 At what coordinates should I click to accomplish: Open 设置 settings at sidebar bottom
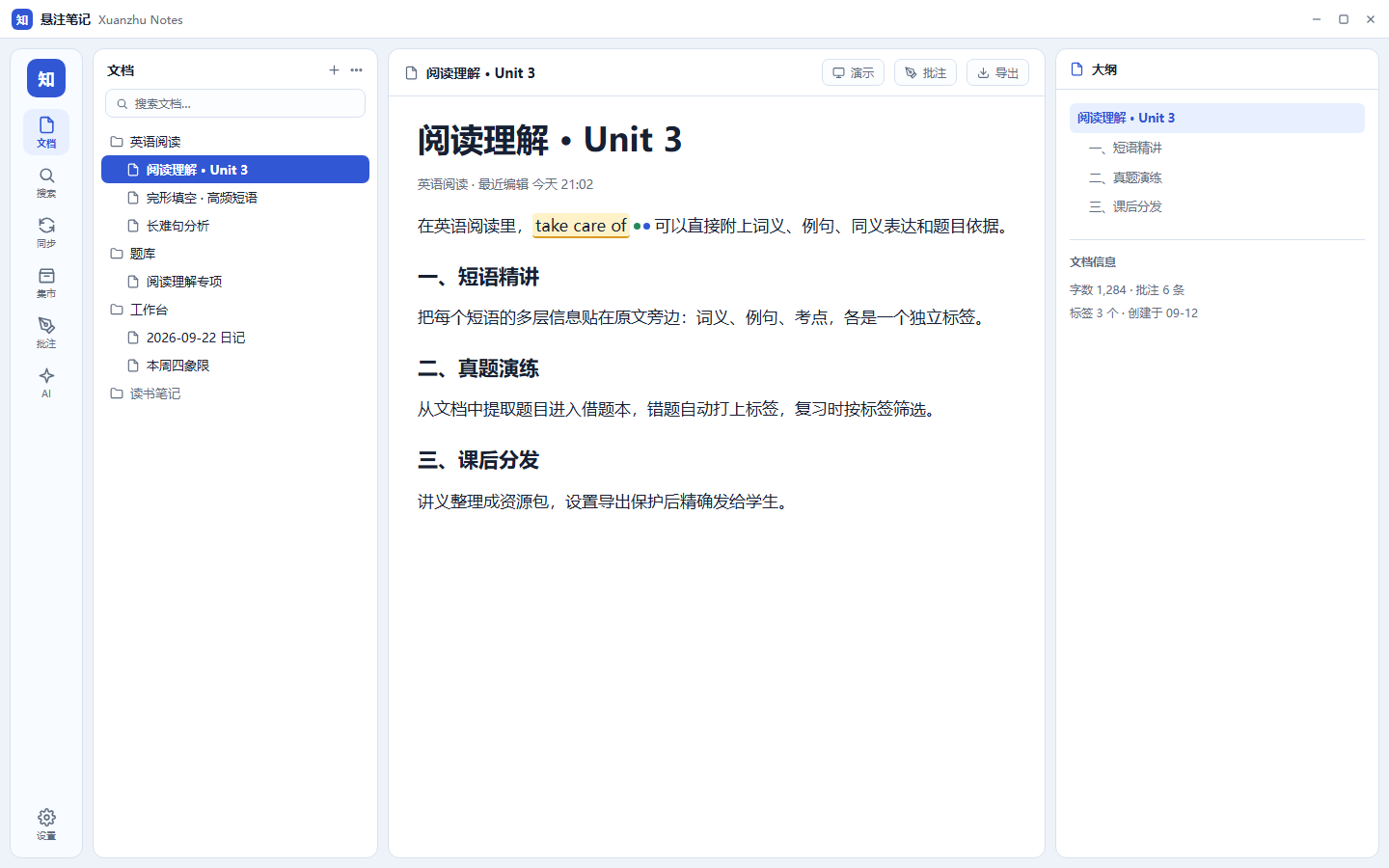click(x=46, y=825)
